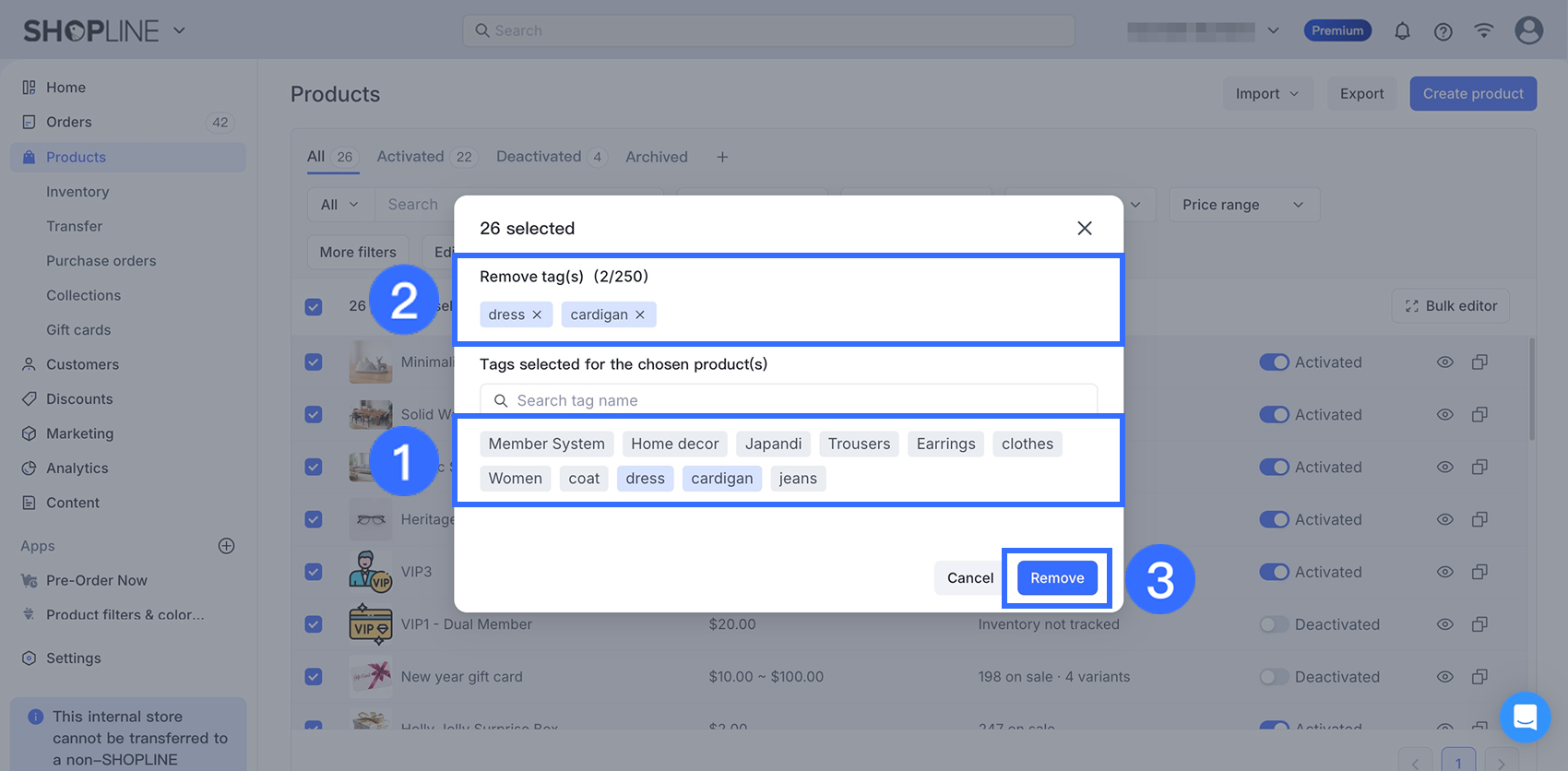The width and height of the screenshot is (1568, 771).
Task: Open the help question mark icon
Action: click(x=1443, y=31)
